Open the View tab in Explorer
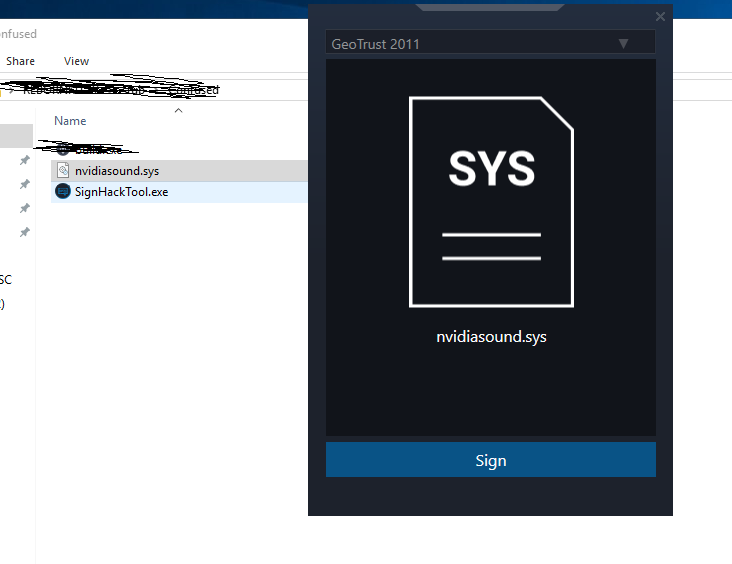 76,61
